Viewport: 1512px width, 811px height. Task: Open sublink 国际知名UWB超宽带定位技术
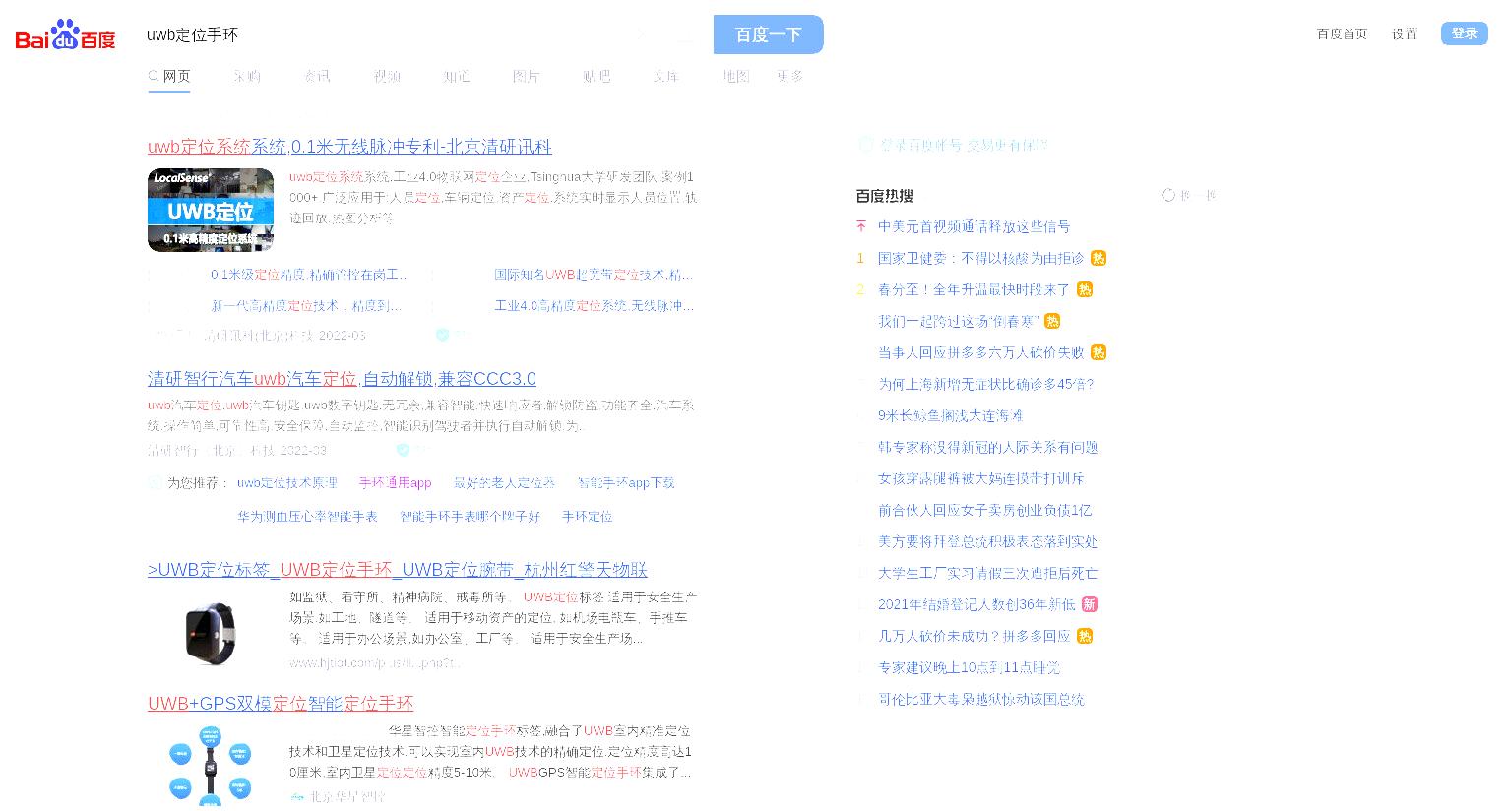coord(594,275)
